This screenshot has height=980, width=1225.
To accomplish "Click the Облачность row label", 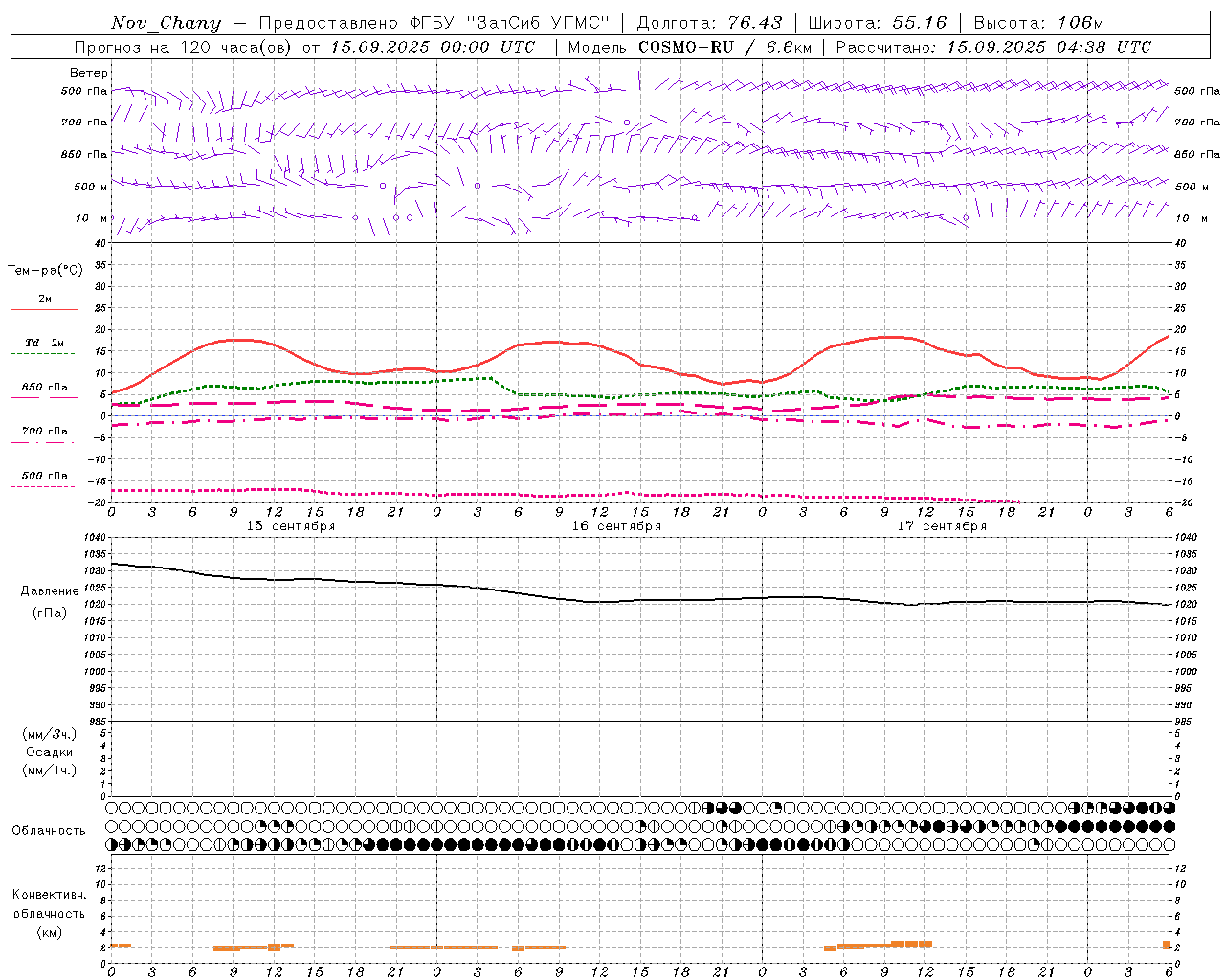I will click(49, 831).
